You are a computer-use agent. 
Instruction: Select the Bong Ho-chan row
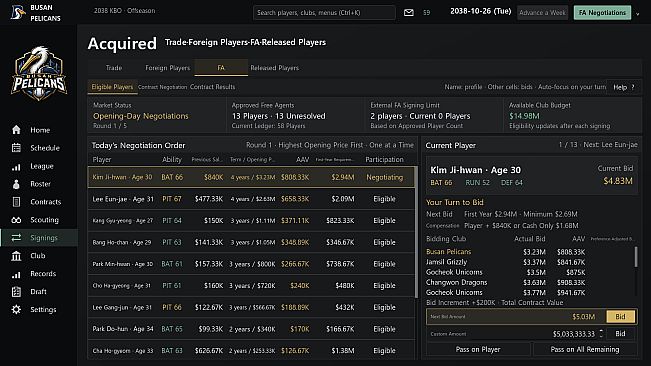(x=251, y=242)
